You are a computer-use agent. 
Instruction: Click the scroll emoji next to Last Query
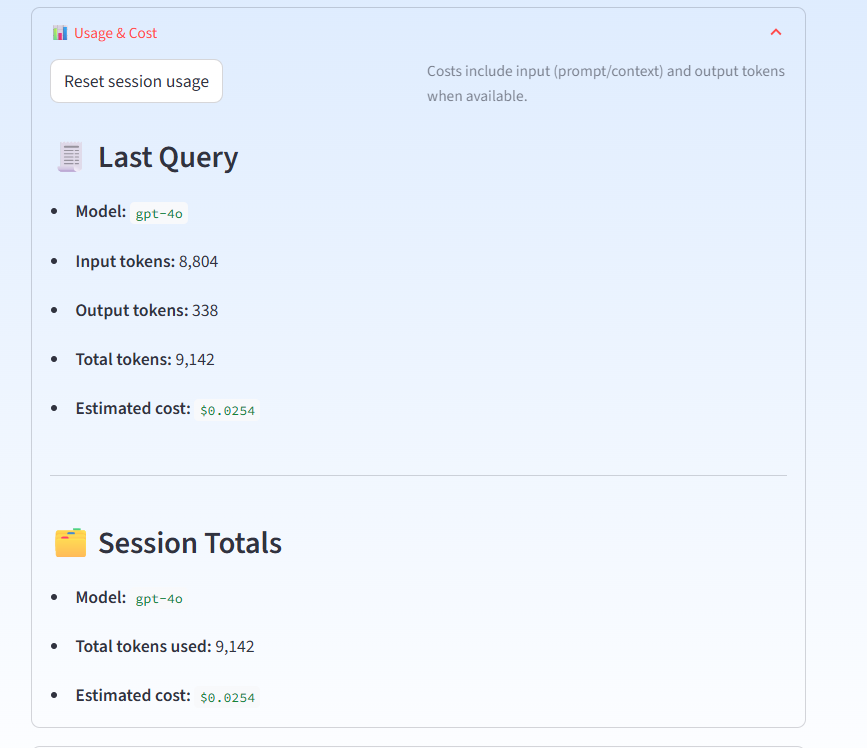(x=68, y=156)
